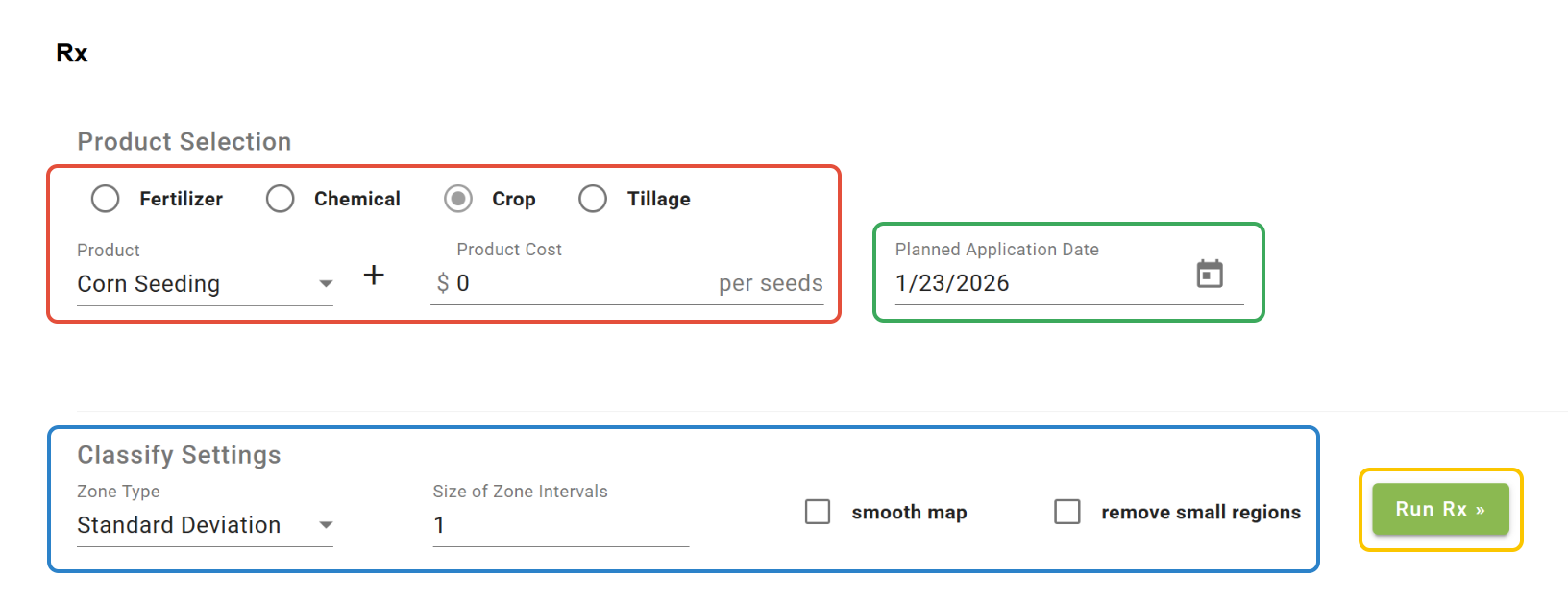This screenshot has width=1568, height=601.
Task: Open the calendar date picker icon
Action: tap(1209, 274)
